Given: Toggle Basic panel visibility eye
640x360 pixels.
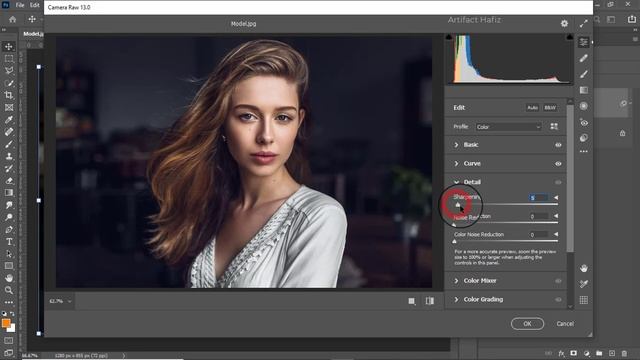Looking at the screenshot, I should (x=558, y=145).
